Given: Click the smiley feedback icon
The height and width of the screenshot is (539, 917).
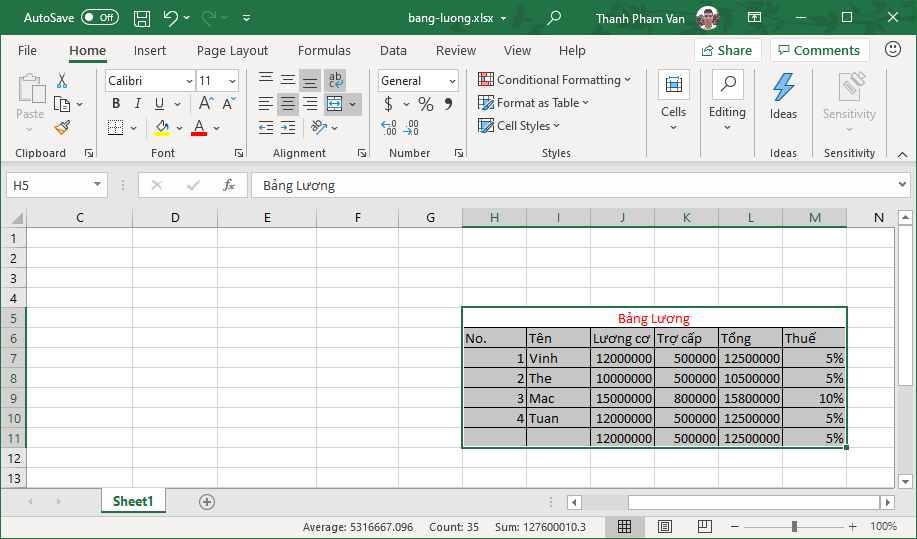Looking at the screenshot, I should click(892, 49).
